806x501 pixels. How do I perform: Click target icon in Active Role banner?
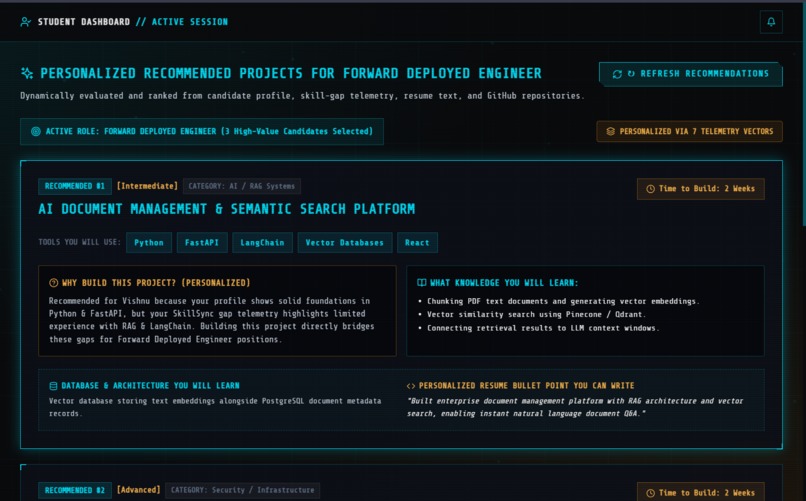point(35,132)
